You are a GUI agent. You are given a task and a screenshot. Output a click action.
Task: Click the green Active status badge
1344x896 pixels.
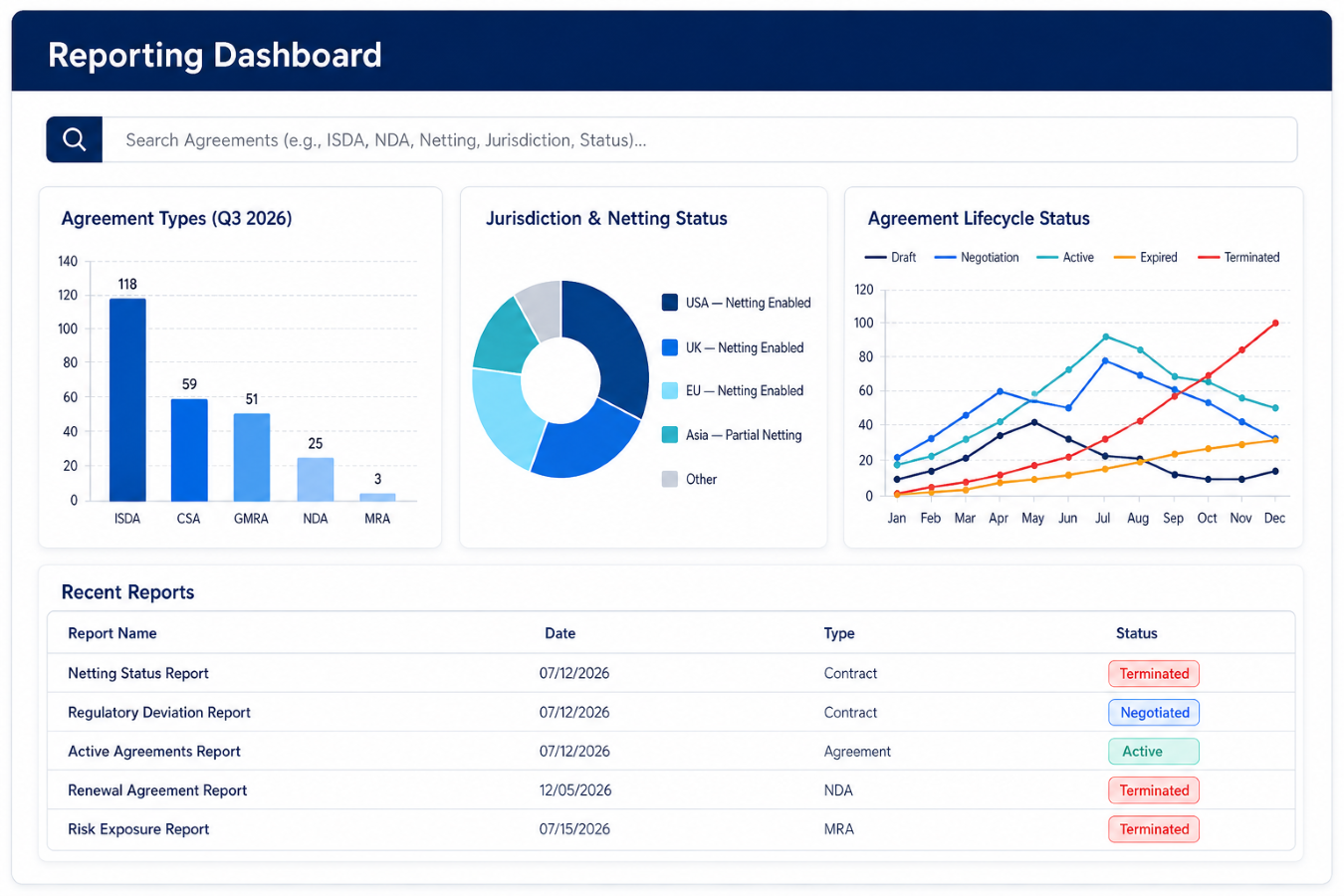coord(1154,752)
